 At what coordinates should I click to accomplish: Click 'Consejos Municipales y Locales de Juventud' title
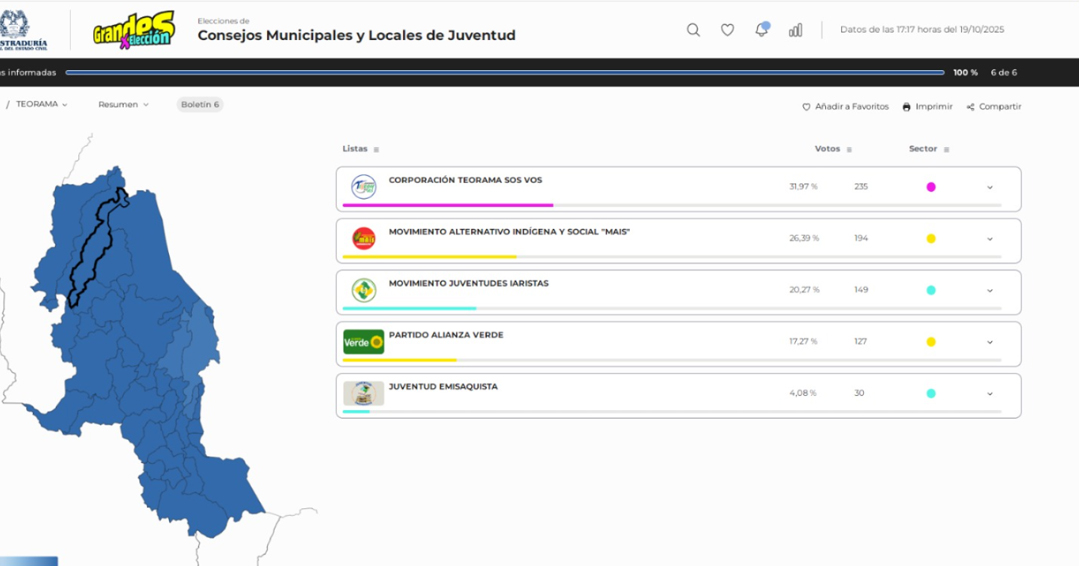point(357,36)
